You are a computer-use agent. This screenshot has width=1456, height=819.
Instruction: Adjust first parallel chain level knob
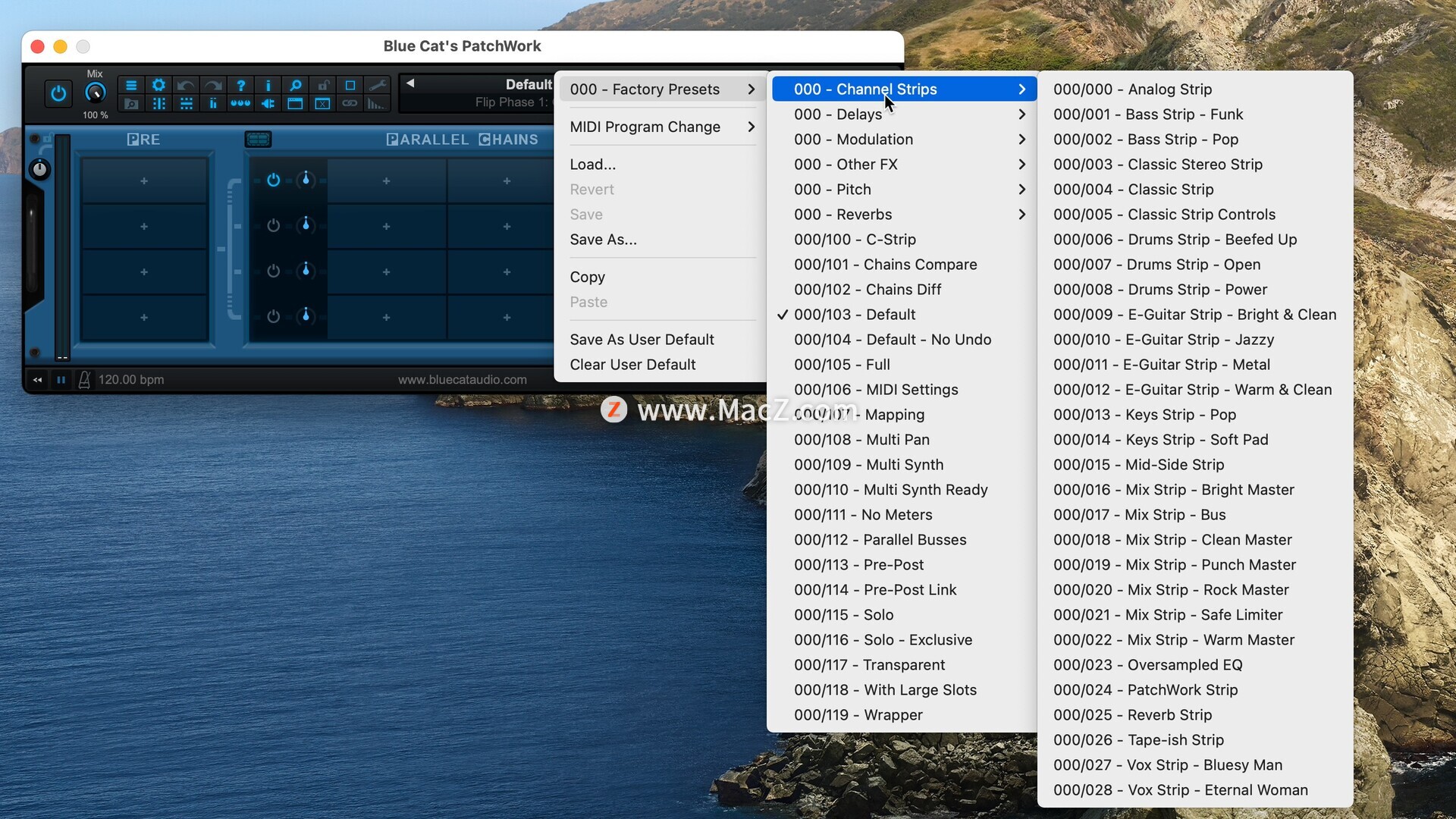click(x=306, y=180)
